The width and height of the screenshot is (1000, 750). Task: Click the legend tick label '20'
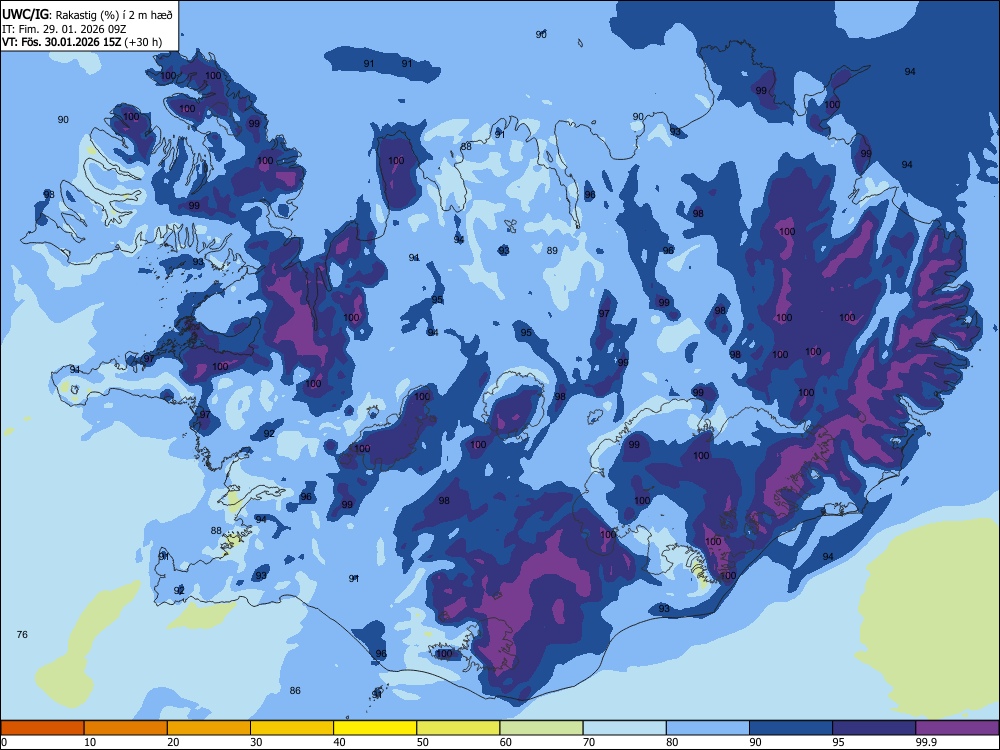173,742
